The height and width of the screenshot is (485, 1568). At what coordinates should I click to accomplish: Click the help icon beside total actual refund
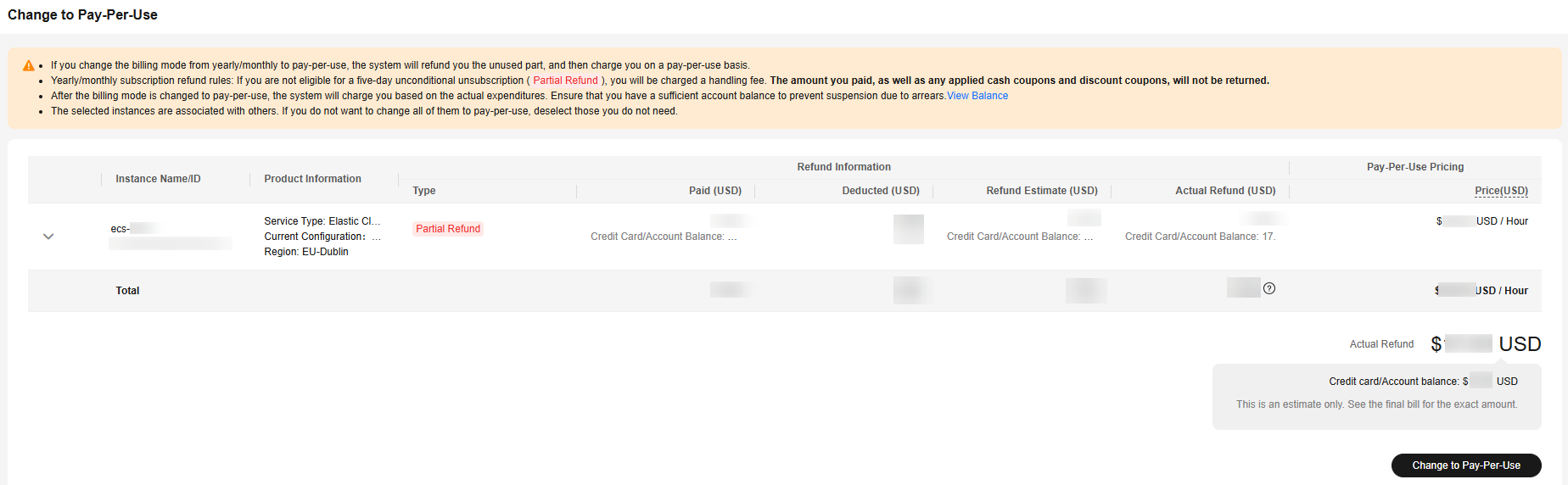1269,288
